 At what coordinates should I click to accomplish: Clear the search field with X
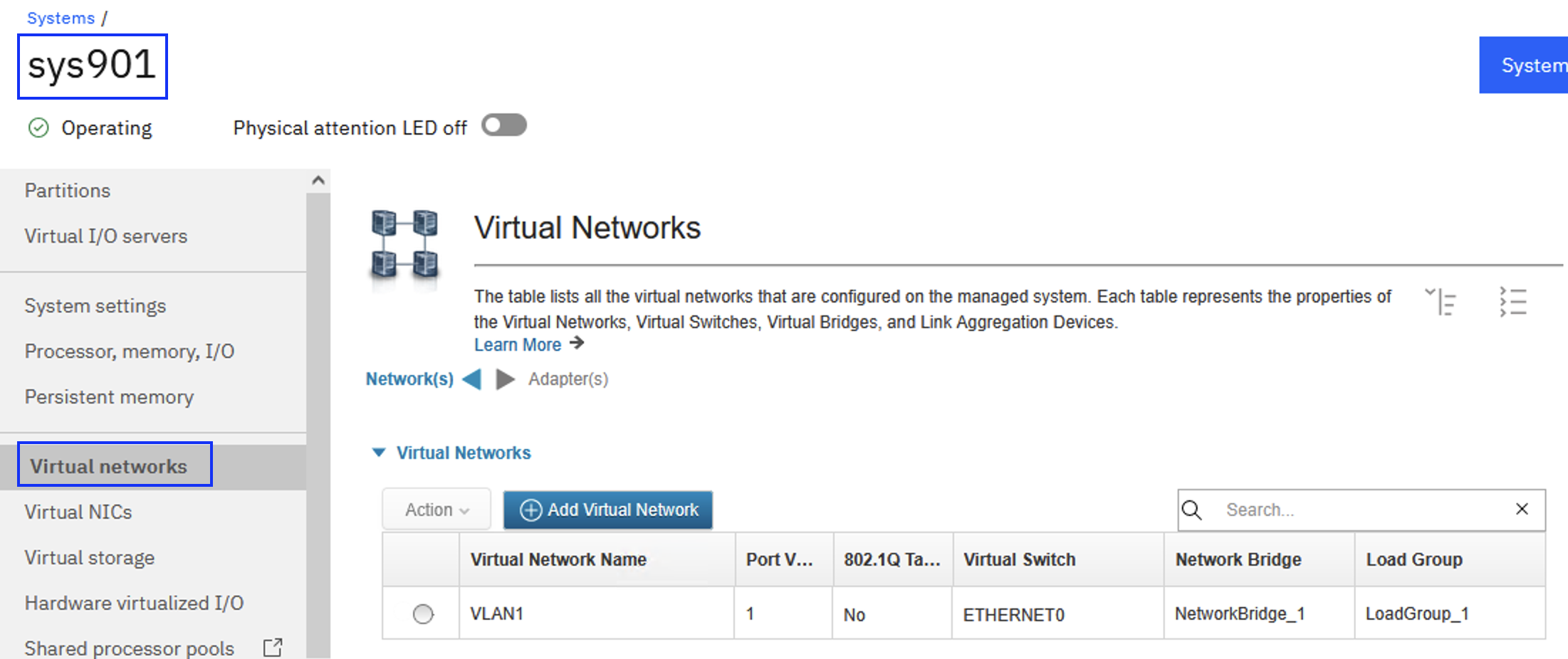pos(1522,510)
